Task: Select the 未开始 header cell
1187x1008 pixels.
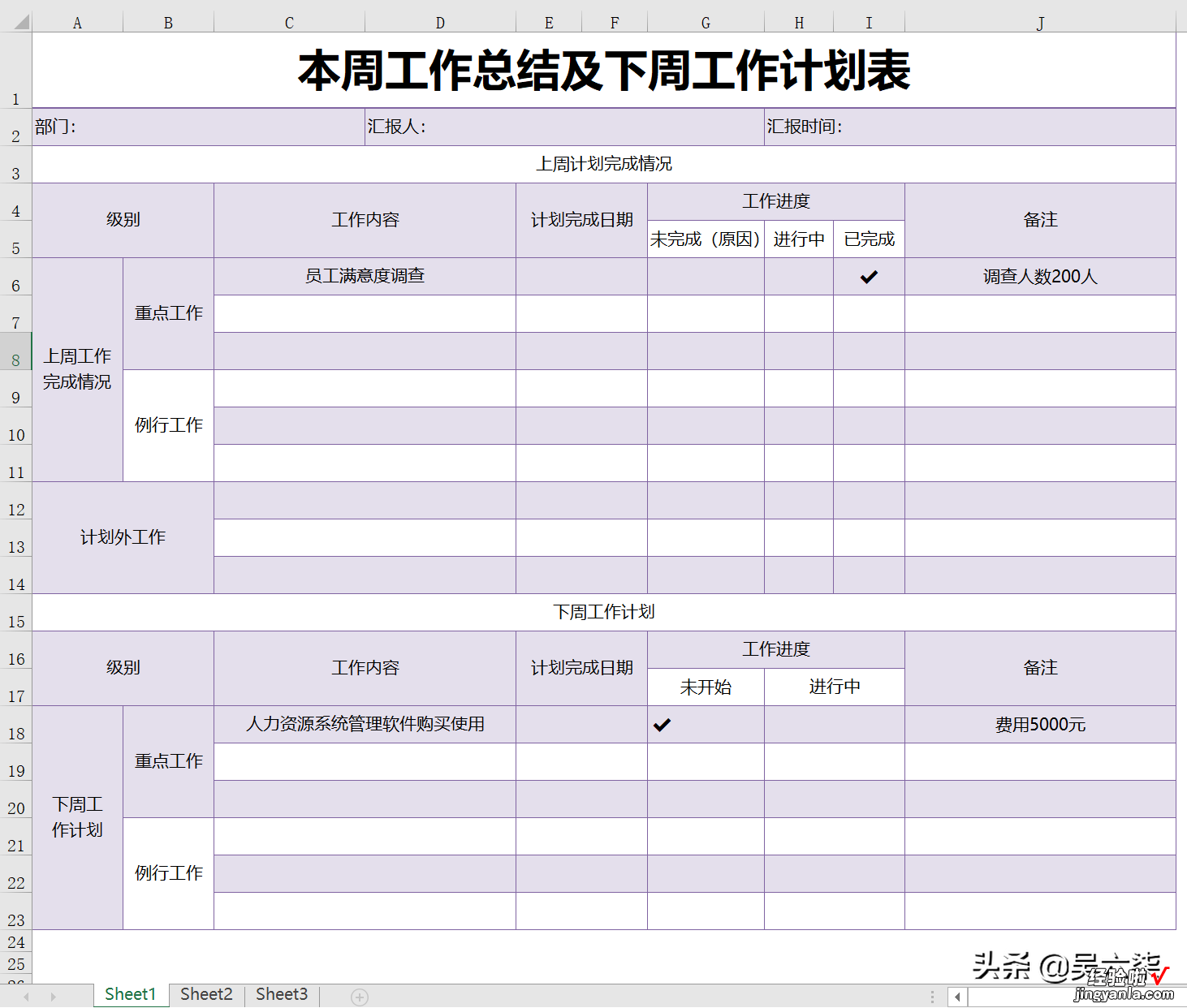Action: coord(706,687)
